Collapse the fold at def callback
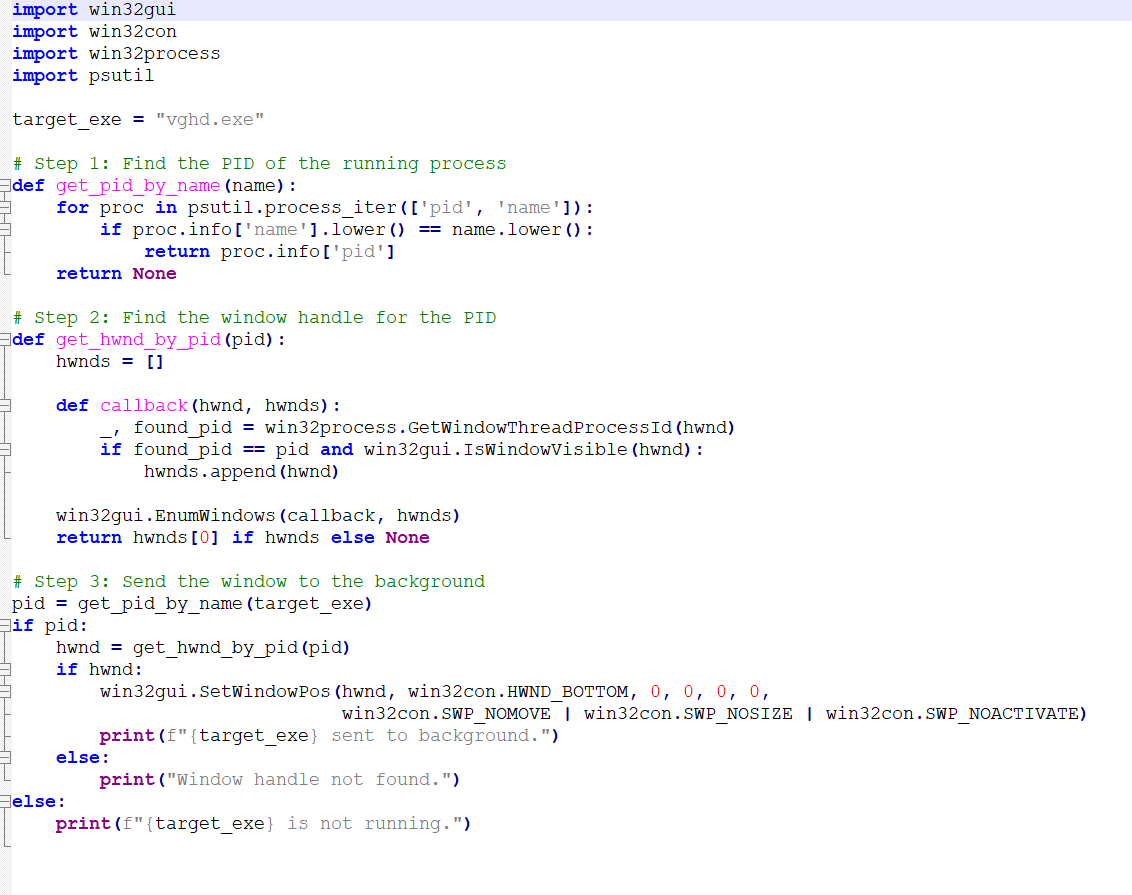The width and height of the screenshot is (1132, 895). [x=5, y=406]
